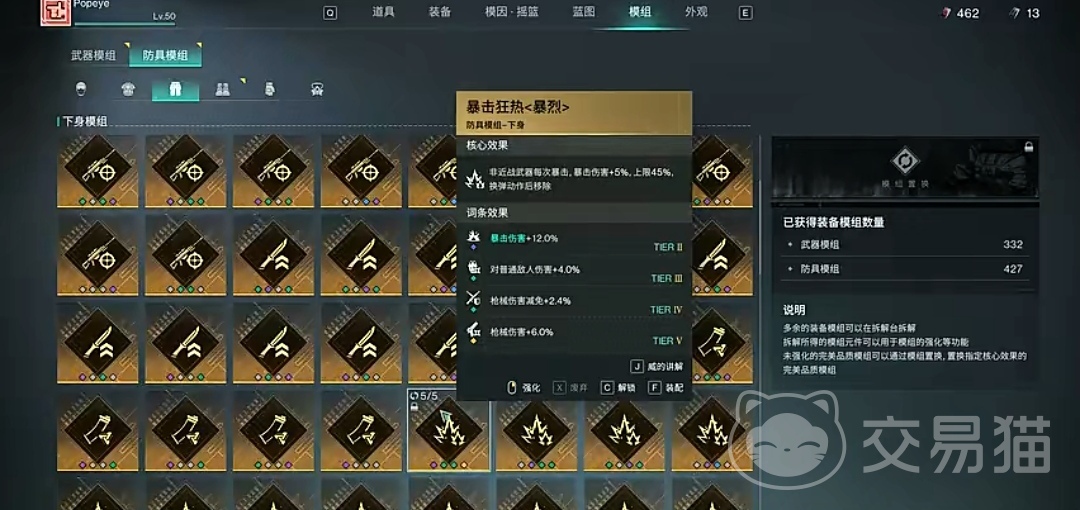The width and height of the screenshot is (1080, 510).
Task: Open the 装备 top tab
Action: tap(440, 12)
